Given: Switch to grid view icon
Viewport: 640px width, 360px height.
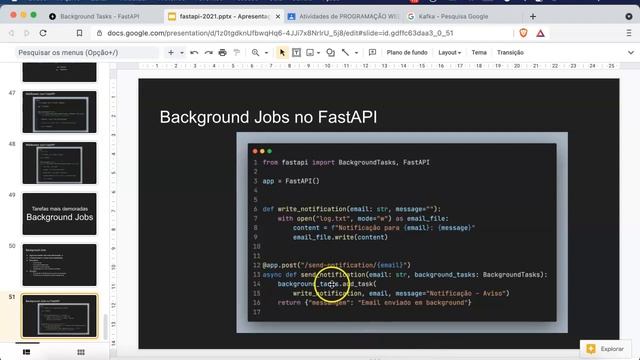Looking at the screenshot, I should (81, 352).
